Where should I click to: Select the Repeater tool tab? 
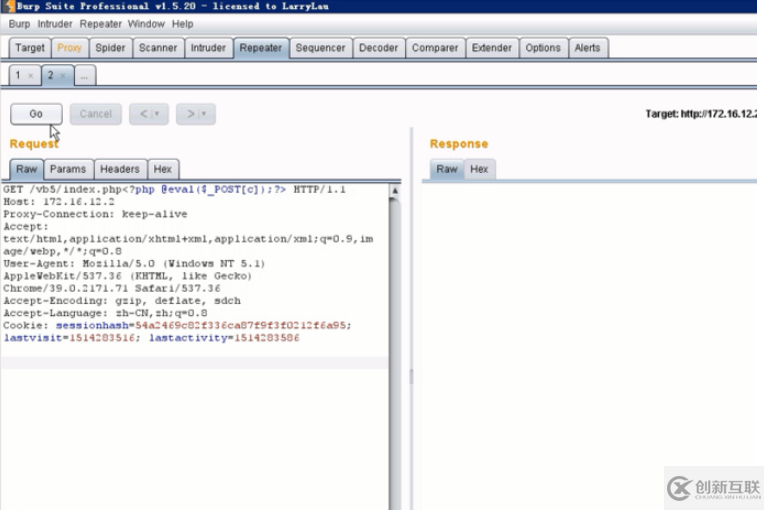261,48
